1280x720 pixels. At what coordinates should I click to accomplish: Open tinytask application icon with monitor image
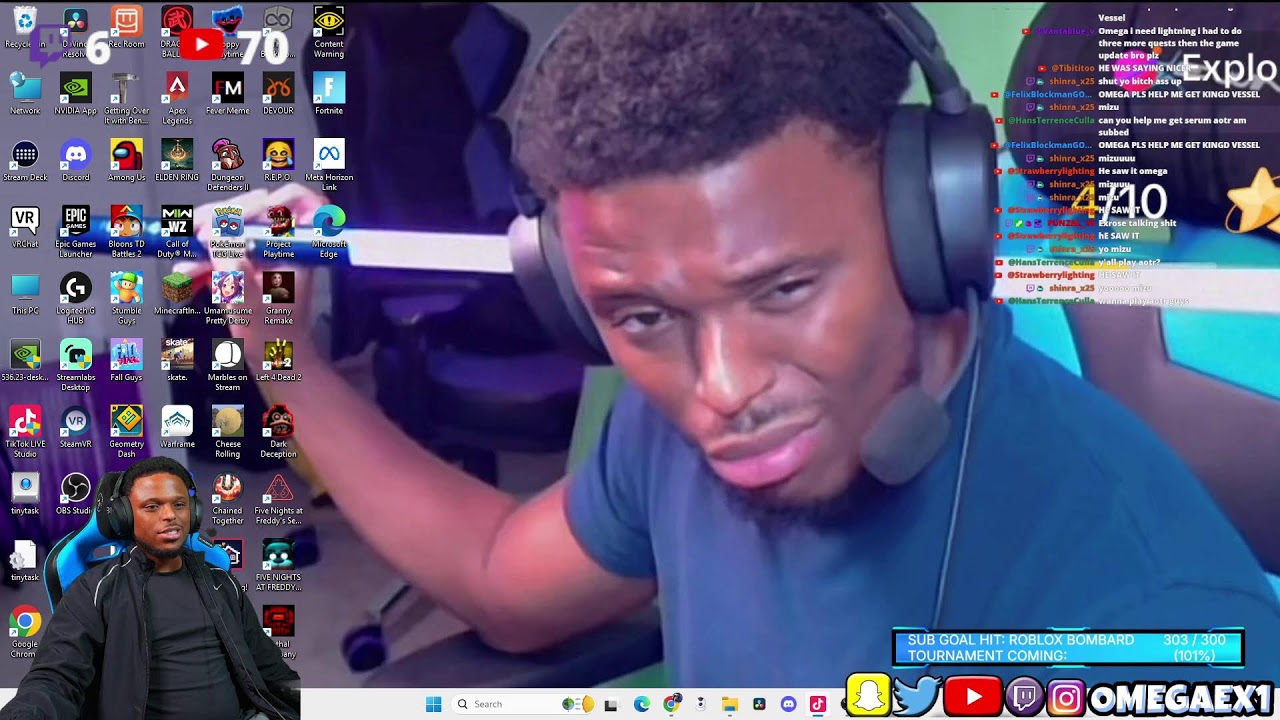pos(25,495)
